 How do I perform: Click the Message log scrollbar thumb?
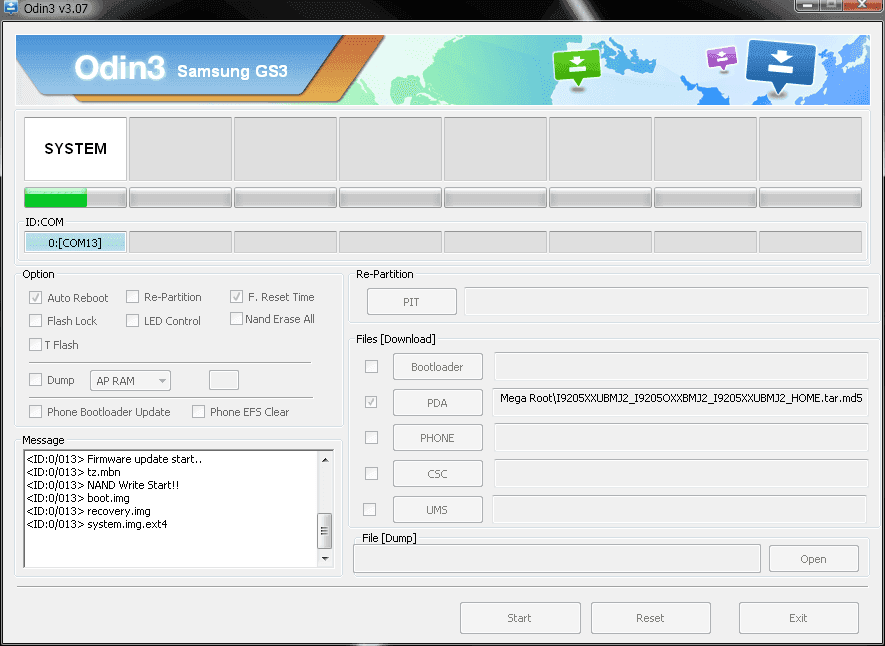pos(325,531)
